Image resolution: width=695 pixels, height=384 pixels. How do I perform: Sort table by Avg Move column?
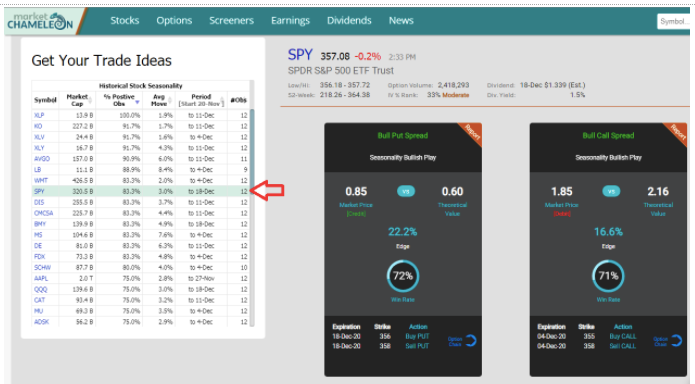159,100
